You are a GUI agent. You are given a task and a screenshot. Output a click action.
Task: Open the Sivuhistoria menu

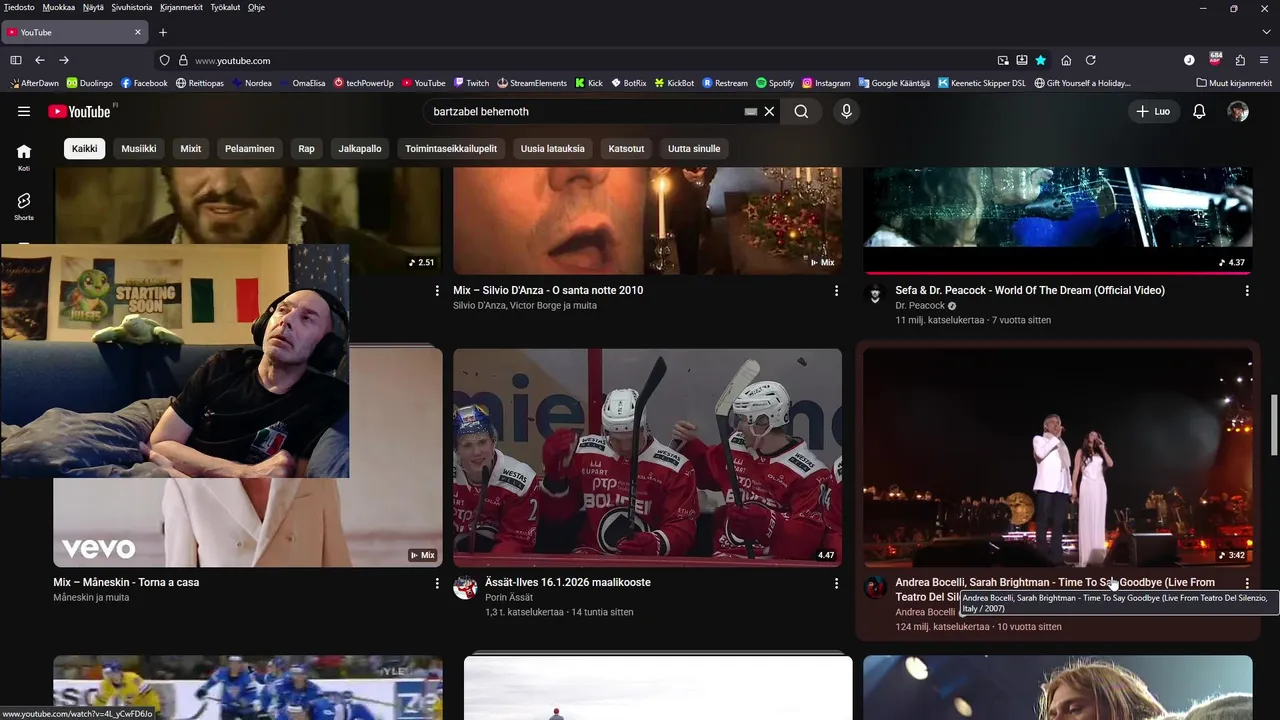tap(132, 7)
